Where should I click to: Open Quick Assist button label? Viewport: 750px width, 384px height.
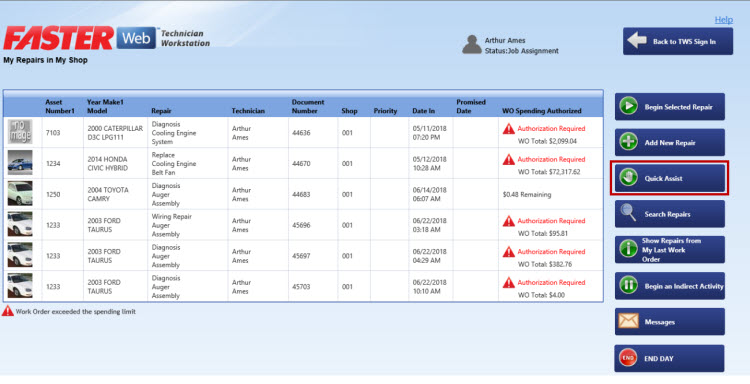point(663,178)
